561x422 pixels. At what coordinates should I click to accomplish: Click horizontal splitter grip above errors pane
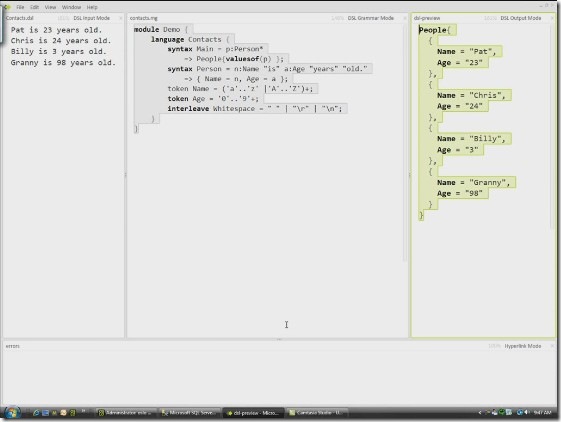click(279, 339)
